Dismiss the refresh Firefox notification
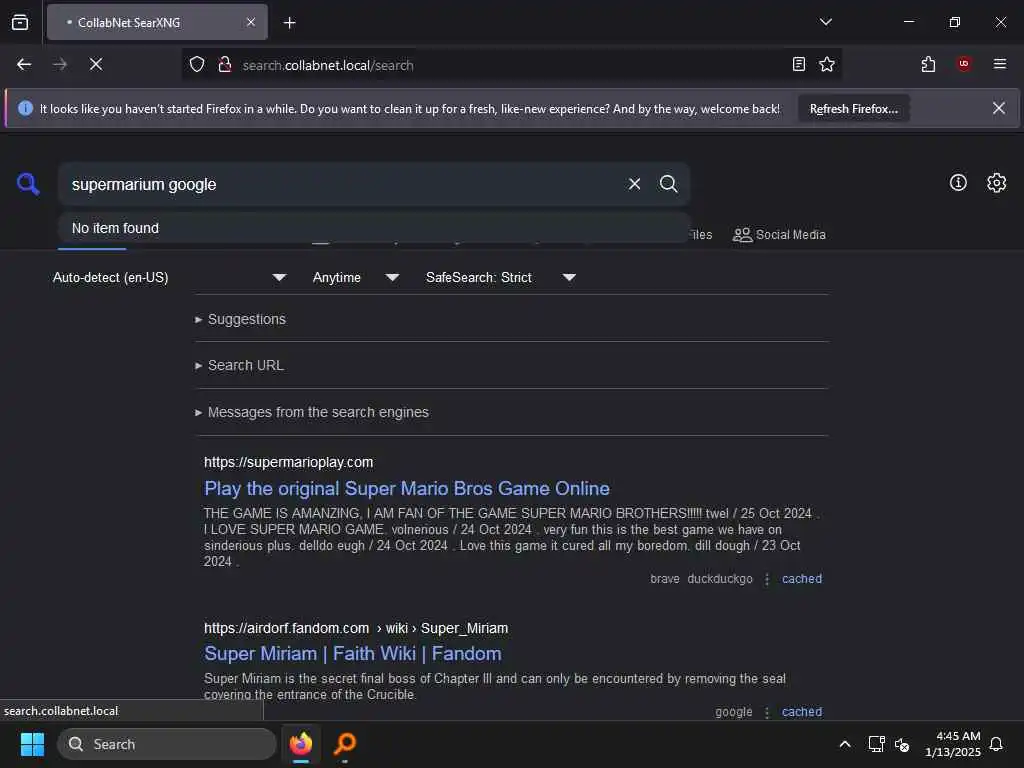 [999, 108]
